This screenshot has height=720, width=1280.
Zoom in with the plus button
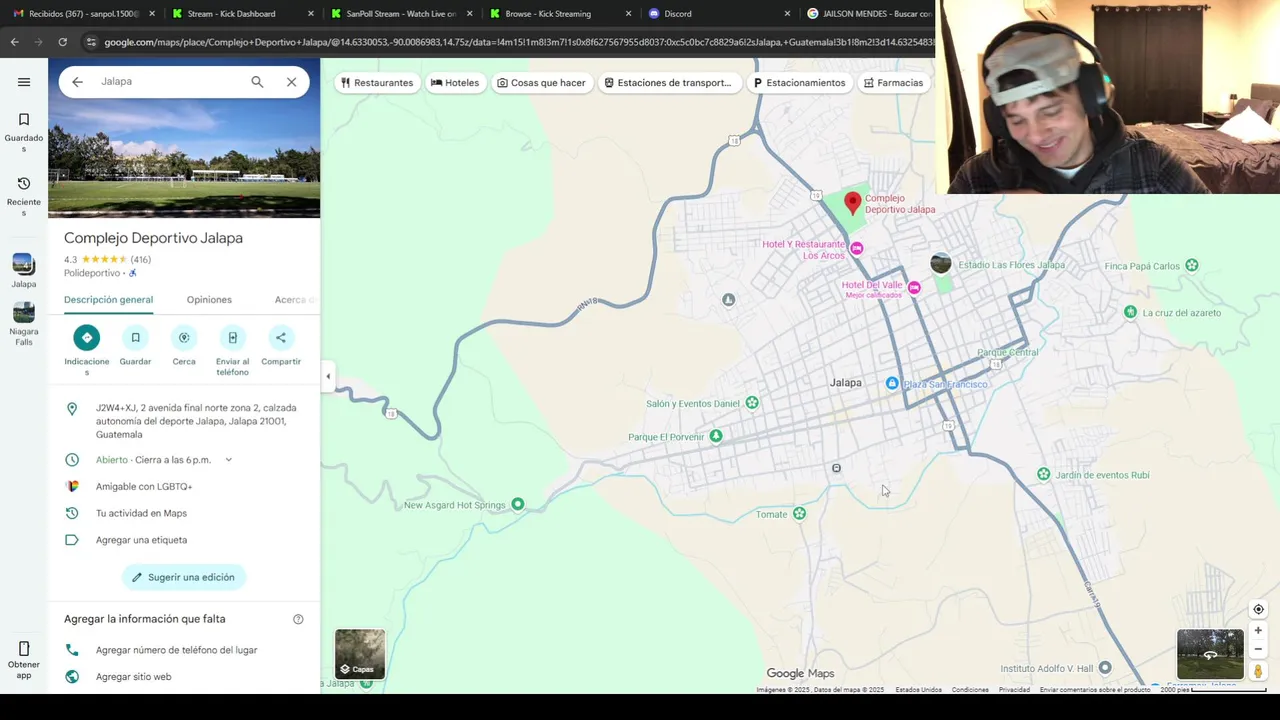(x=1258, y=631)
